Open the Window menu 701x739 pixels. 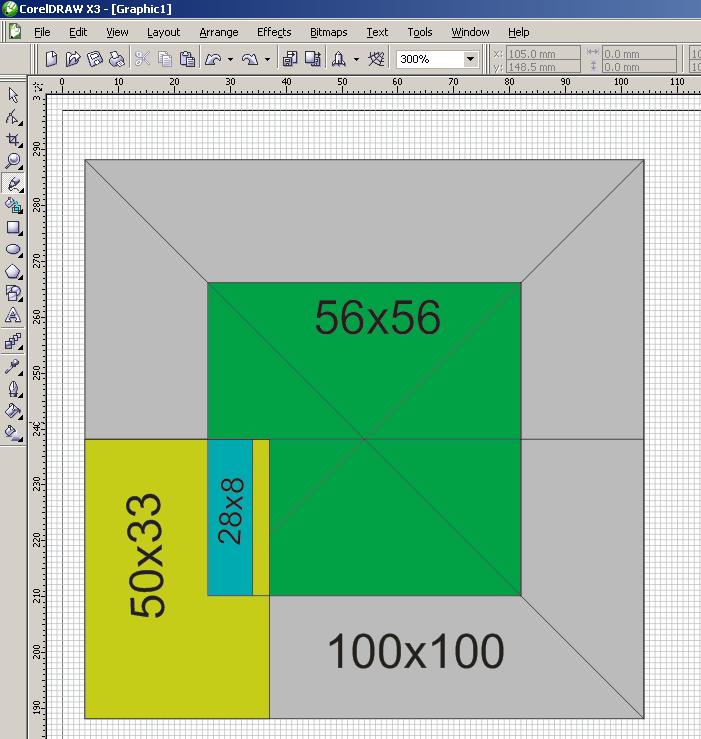pyautogui.click(x=470, y=32)
